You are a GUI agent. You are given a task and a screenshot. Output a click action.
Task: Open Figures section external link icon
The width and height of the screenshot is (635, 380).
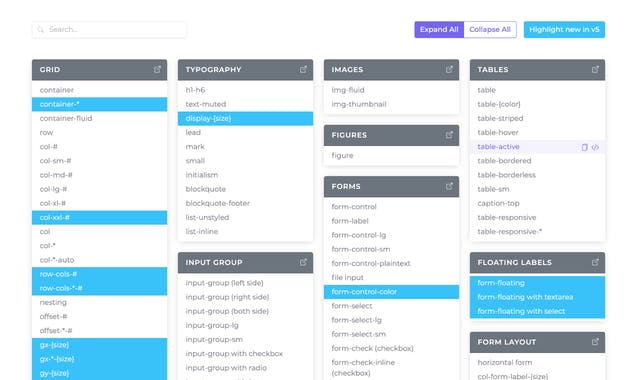click(x=450, y=135)
